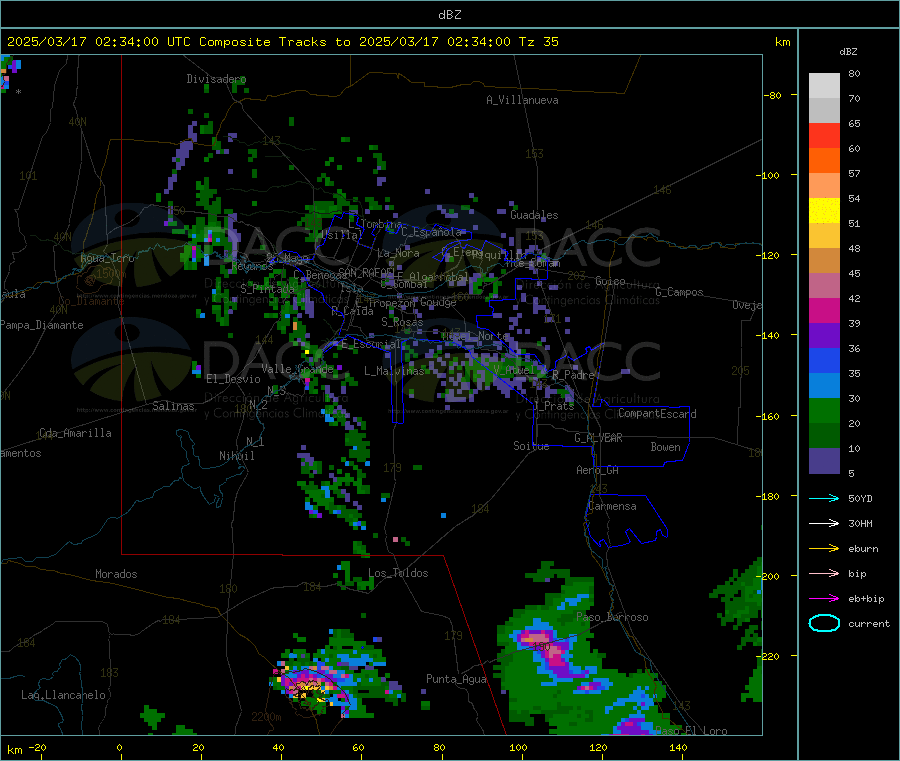900x761 pixels.
Task: Click the Bowen map label
Action: pyautogui.click(x=666, y=447)
